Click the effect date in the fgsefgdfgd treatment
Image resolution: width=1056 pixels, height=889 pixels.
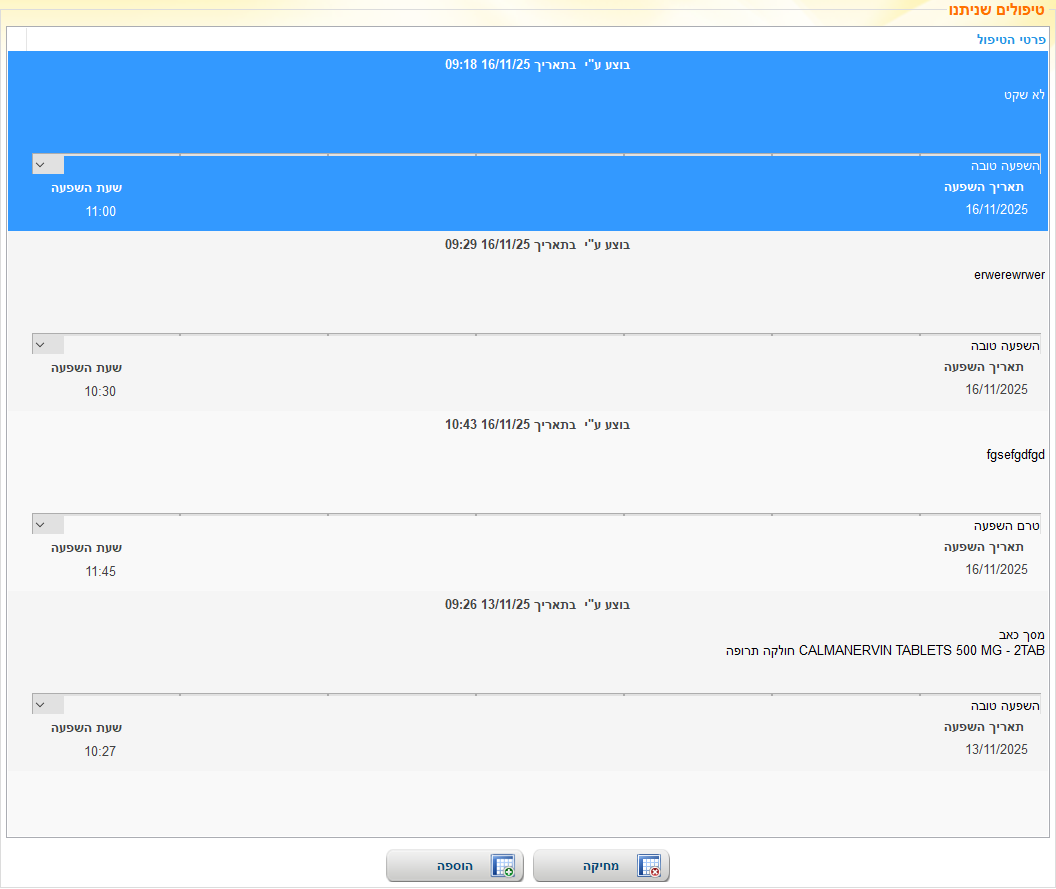[x=996, y=570]
